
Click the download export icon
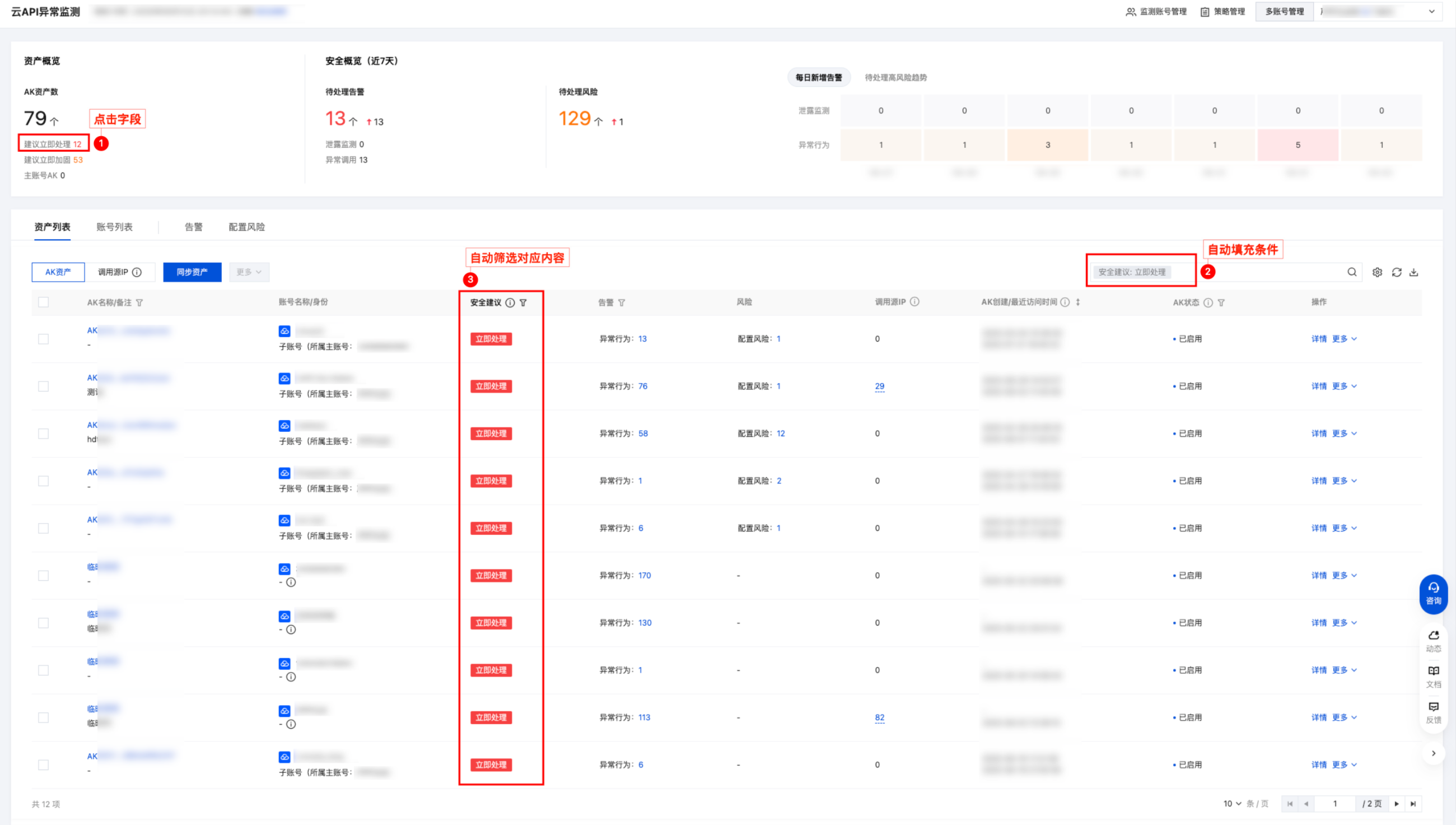pos(1414,272)
